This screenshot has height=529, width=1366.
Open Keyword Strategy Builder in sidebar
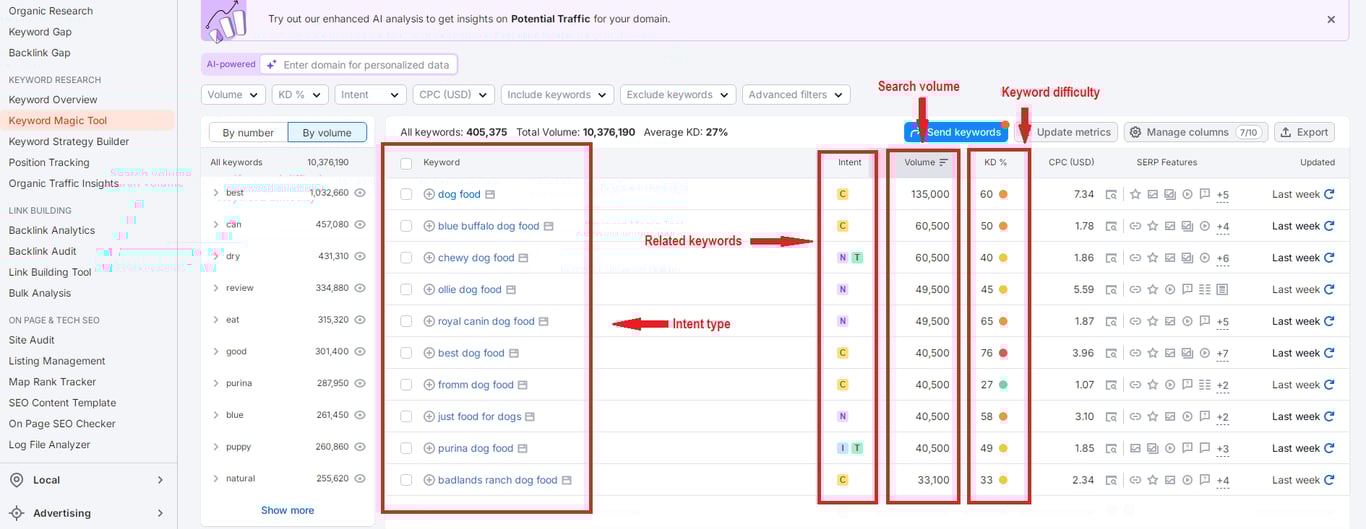(69, 142)
